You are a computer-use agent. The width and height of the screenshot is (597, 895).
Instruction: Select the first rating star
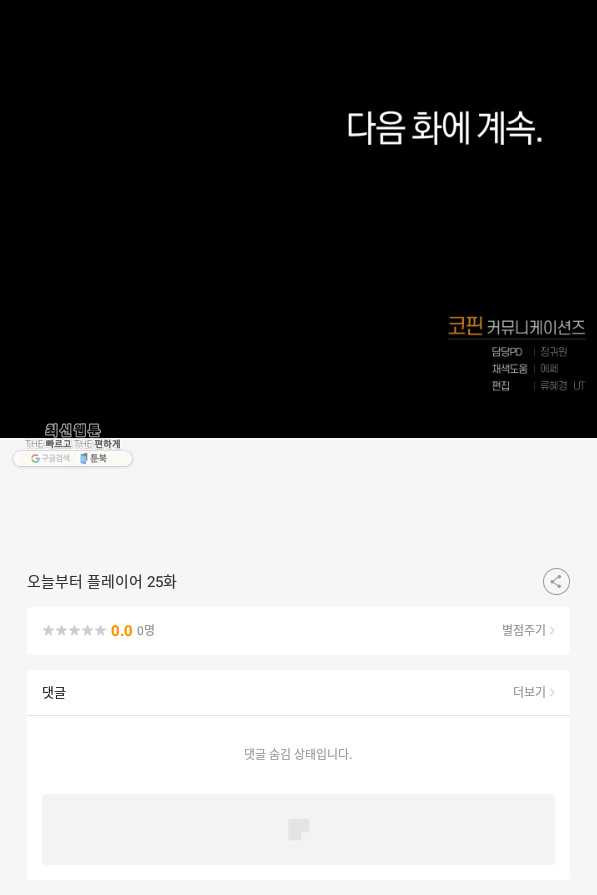click(49, 630)
